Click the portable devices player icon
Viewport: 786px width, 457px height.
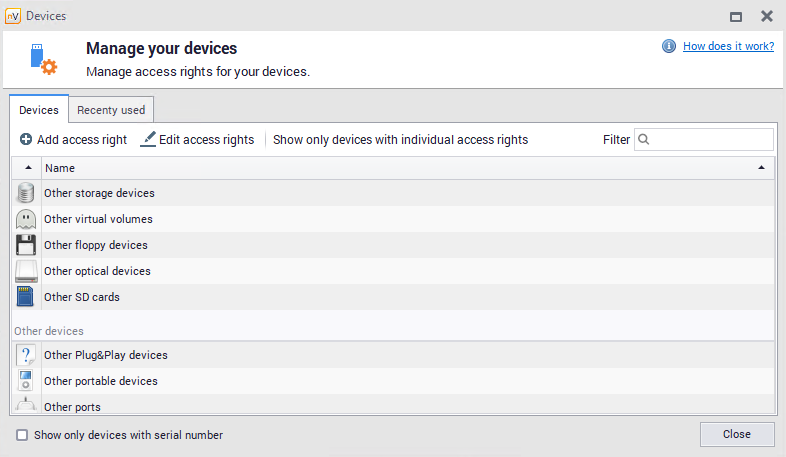point(26,381)
